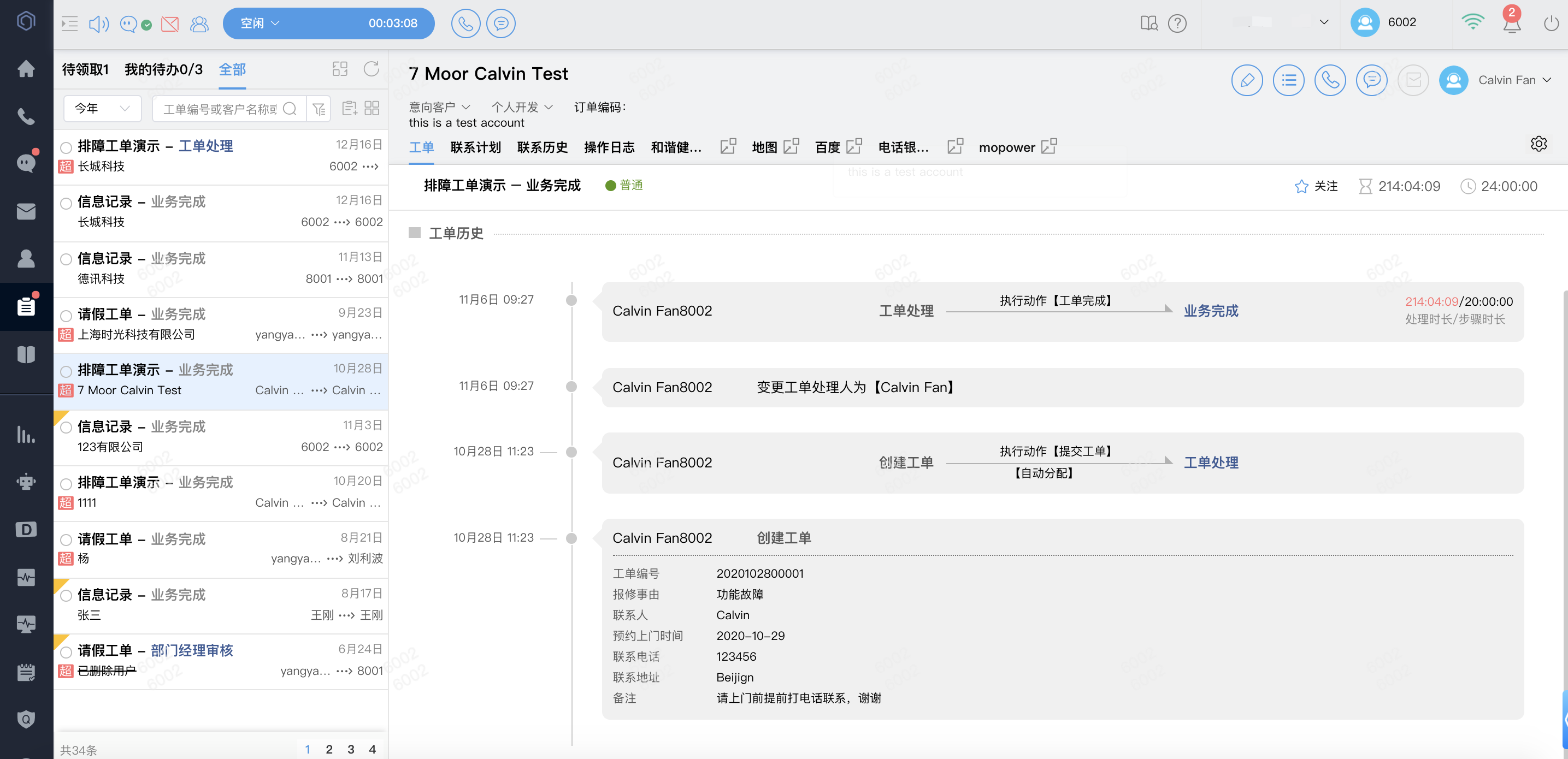Click the 11月6日 09:27 工单完成 timeline marker

coord(571,300)
